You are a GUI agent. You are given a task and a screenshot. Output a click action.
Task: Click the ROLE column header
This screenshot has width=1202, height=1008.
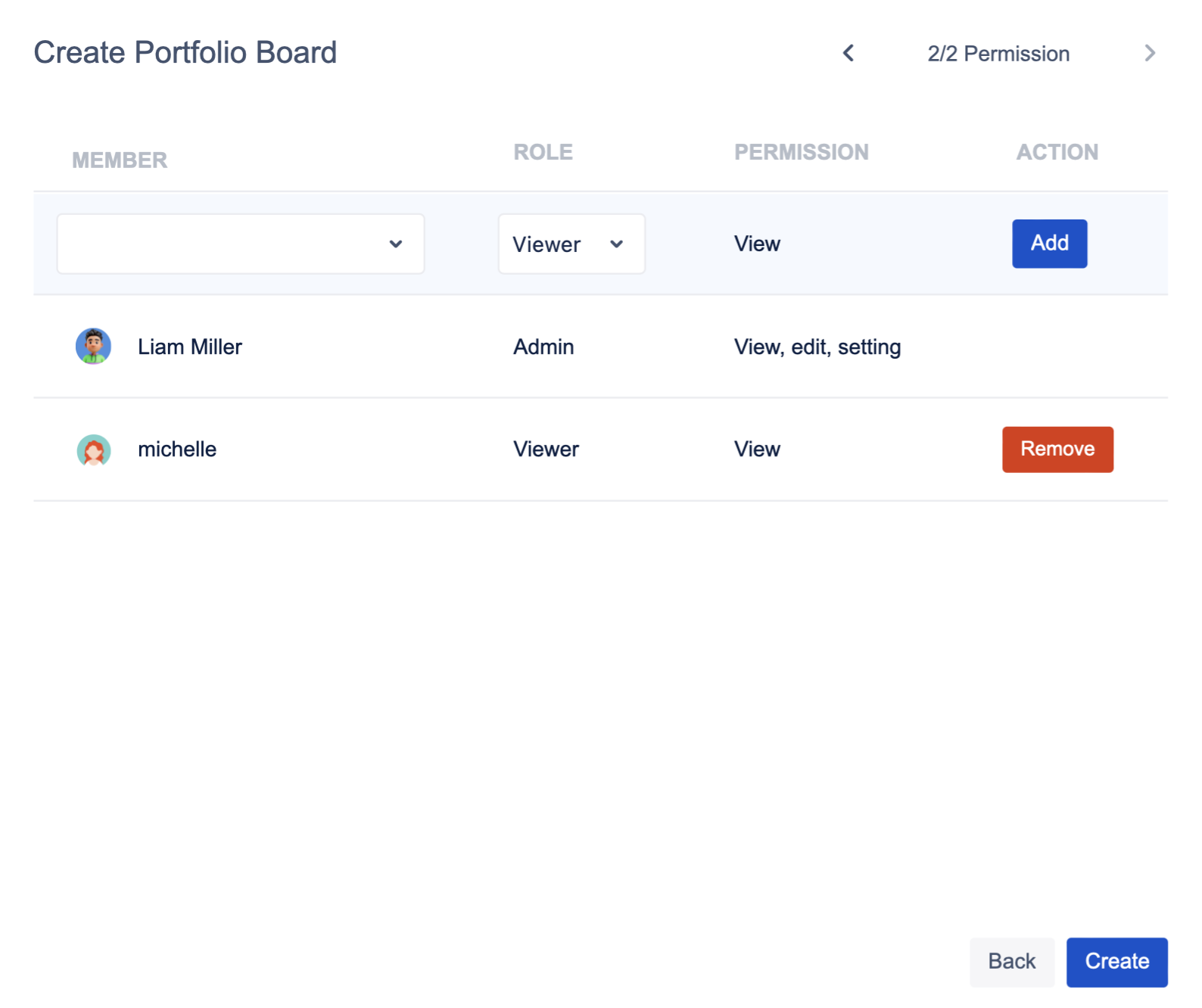tap(543, 152)
